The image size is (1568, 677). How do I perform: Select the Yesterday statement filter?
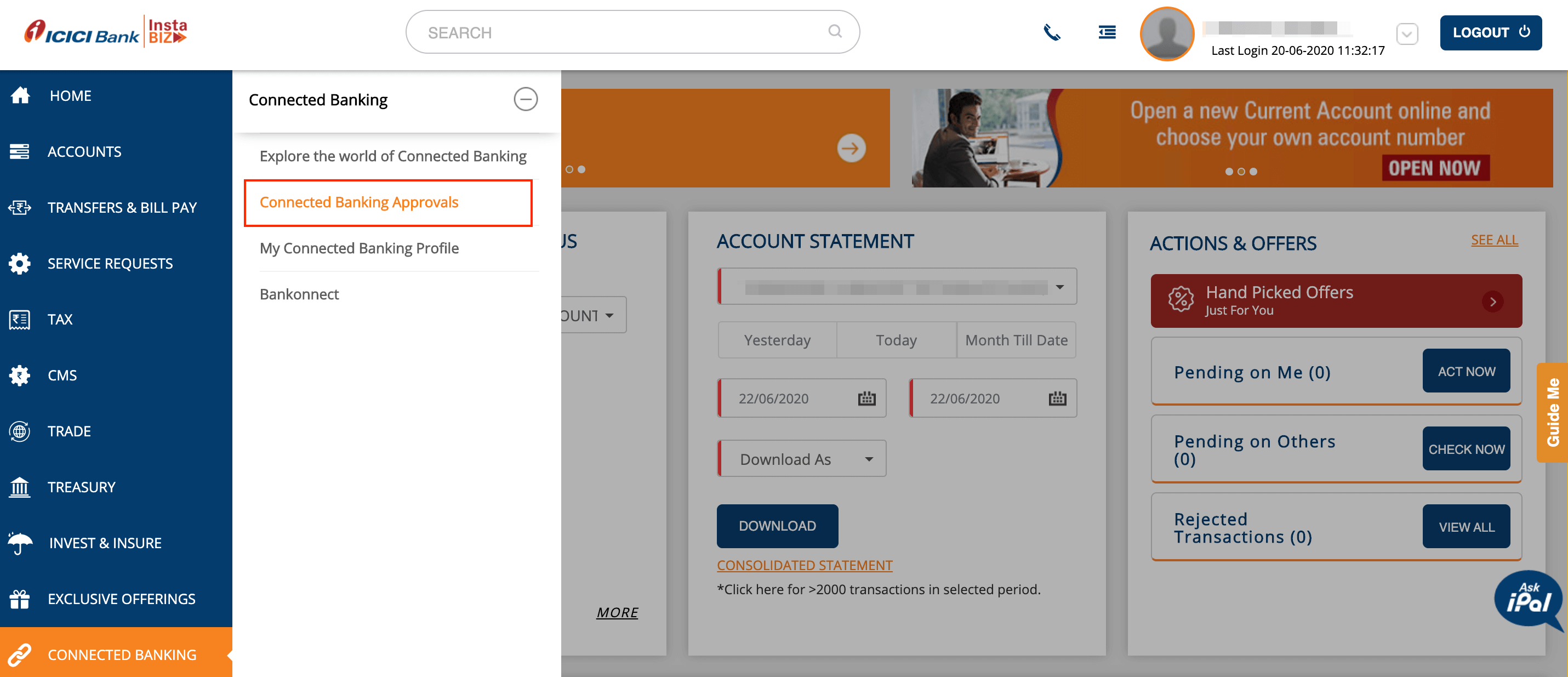(x=777, y=340)
